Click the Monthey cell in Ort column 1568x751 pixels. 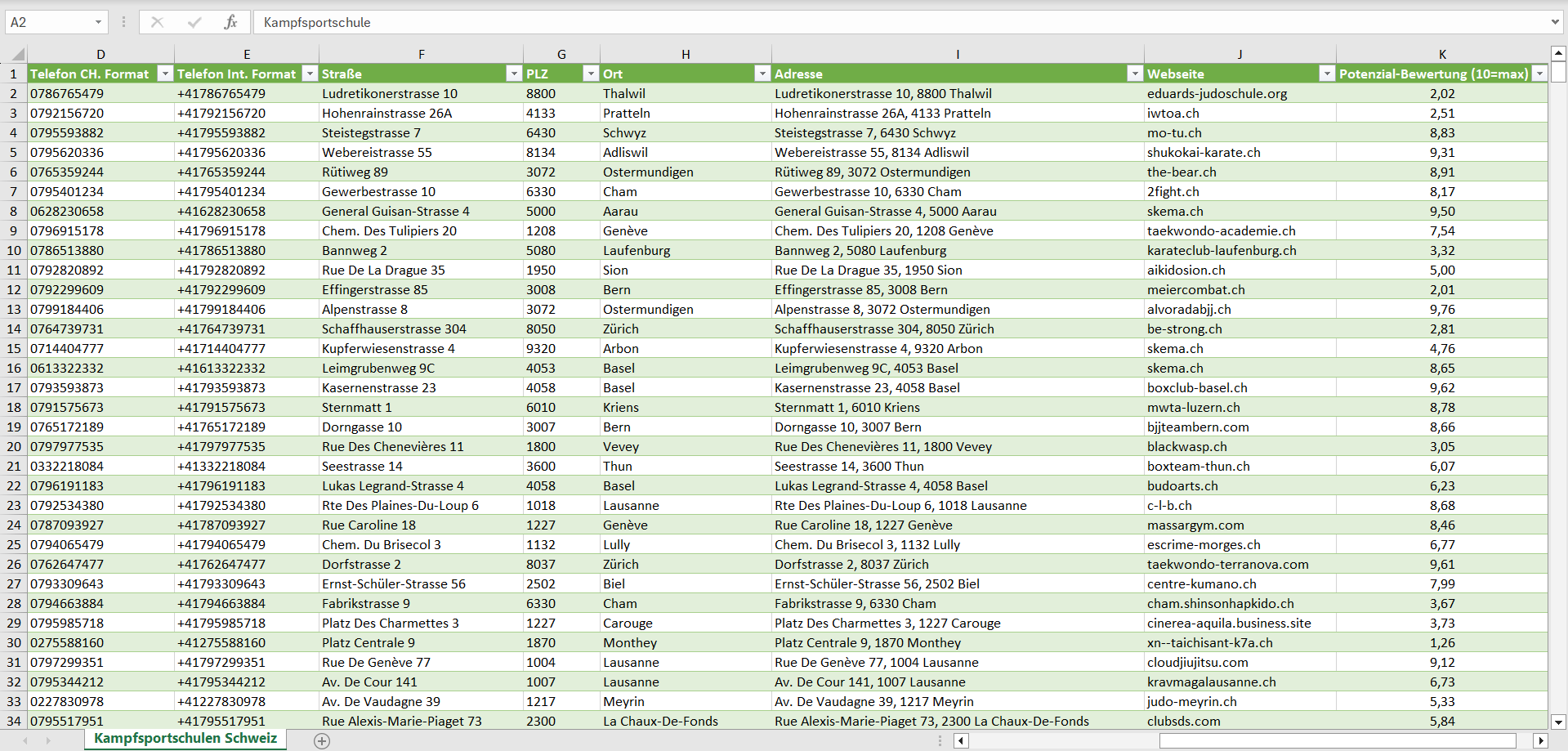click(686, 642)
